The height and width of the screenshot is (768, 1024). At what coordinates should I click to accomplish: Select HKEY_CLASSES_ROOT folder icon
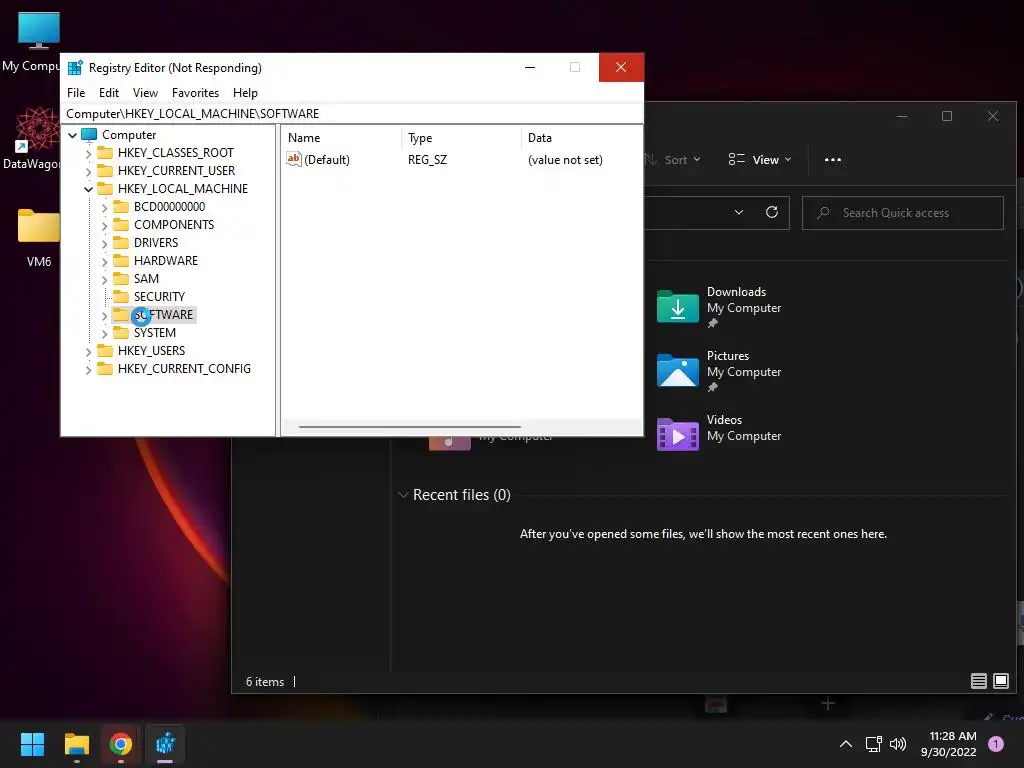104,153
